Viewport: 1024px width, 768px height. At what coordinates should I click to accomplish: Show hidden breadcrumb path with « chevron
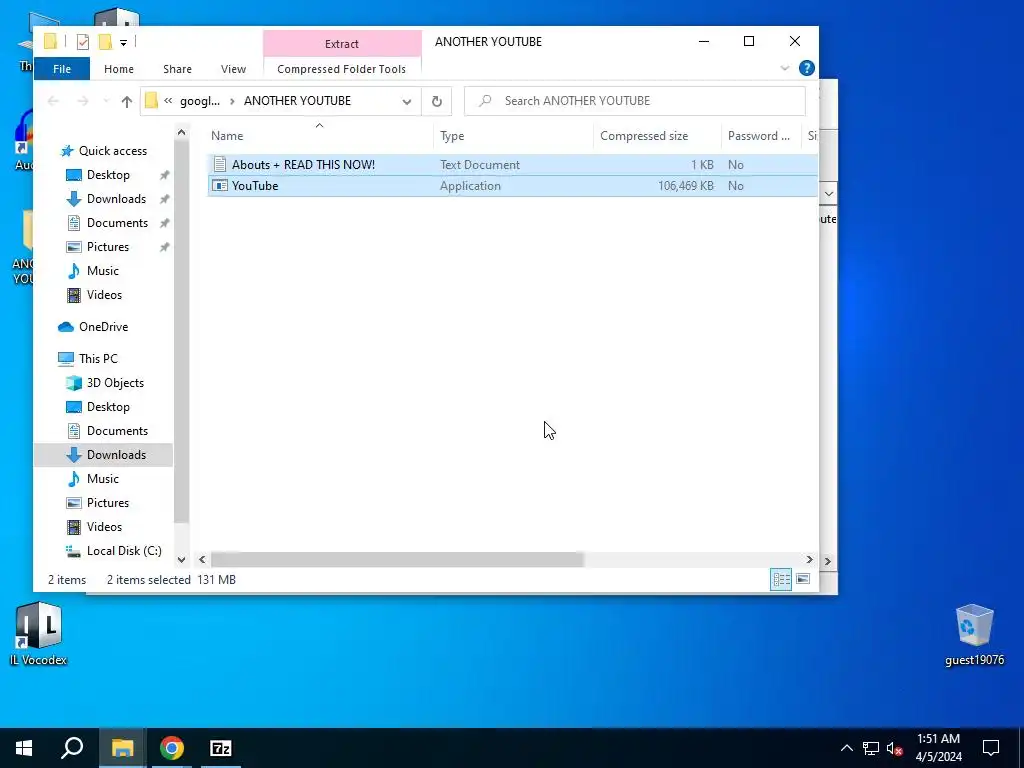point(168,101)
